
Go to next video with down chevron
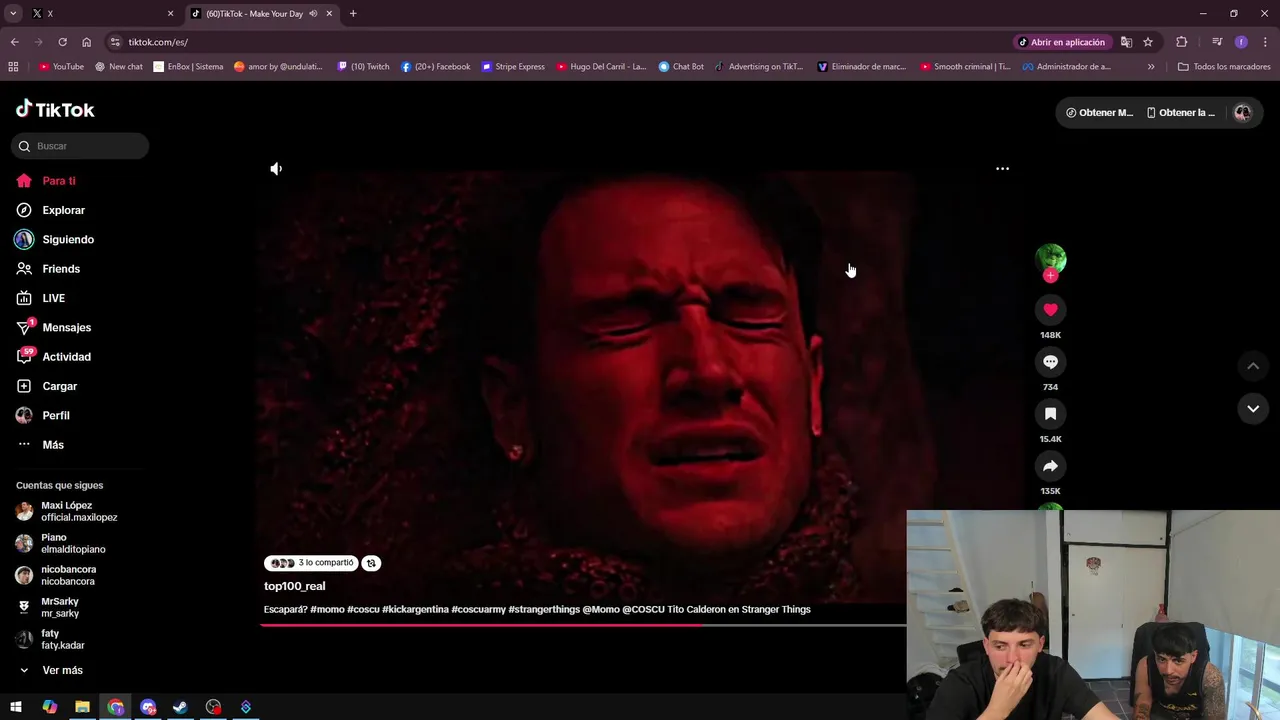(x=1253, y=409)
